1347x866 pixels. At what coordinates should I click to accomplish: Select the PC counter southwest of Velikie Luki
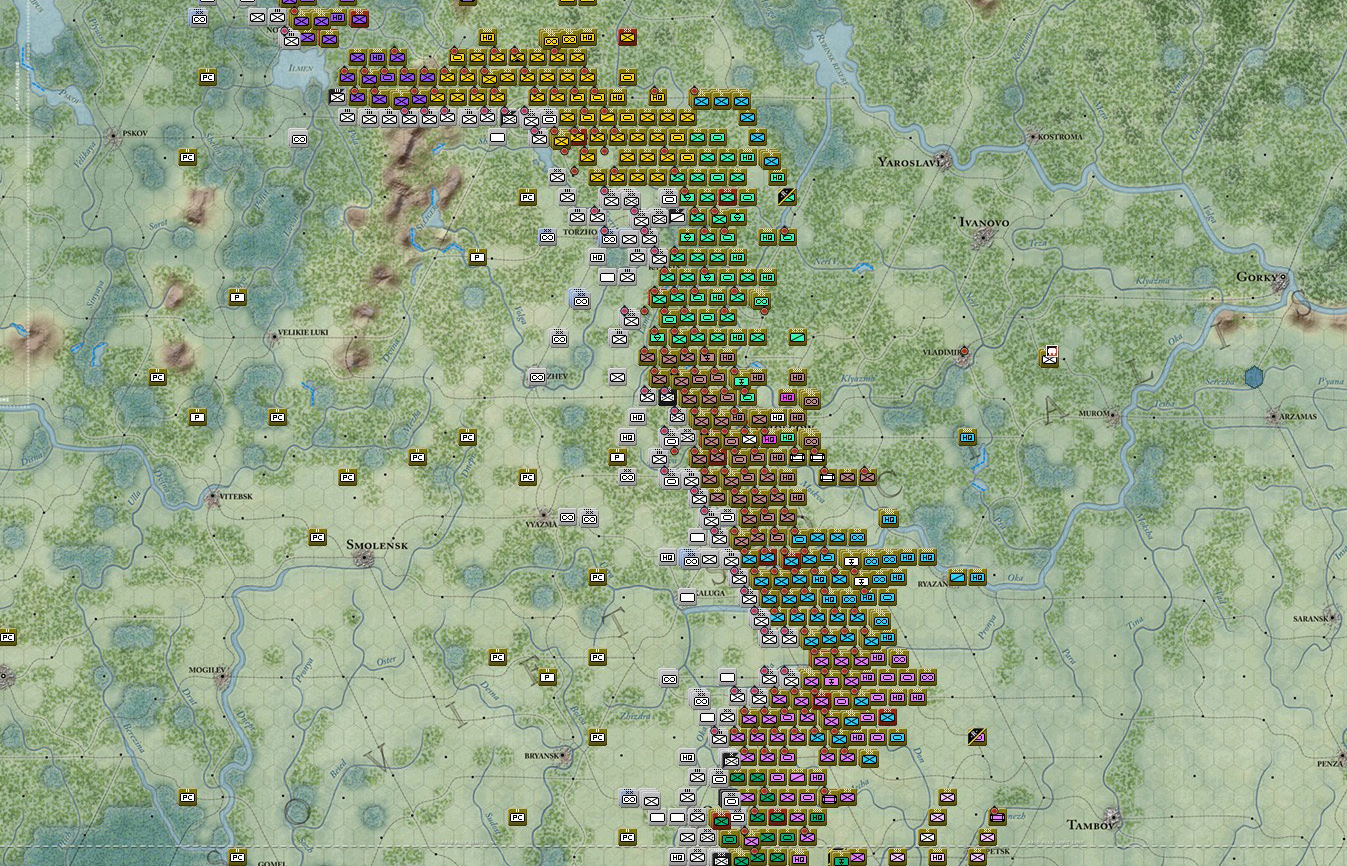pyautogui.click(x=157, y=377)
